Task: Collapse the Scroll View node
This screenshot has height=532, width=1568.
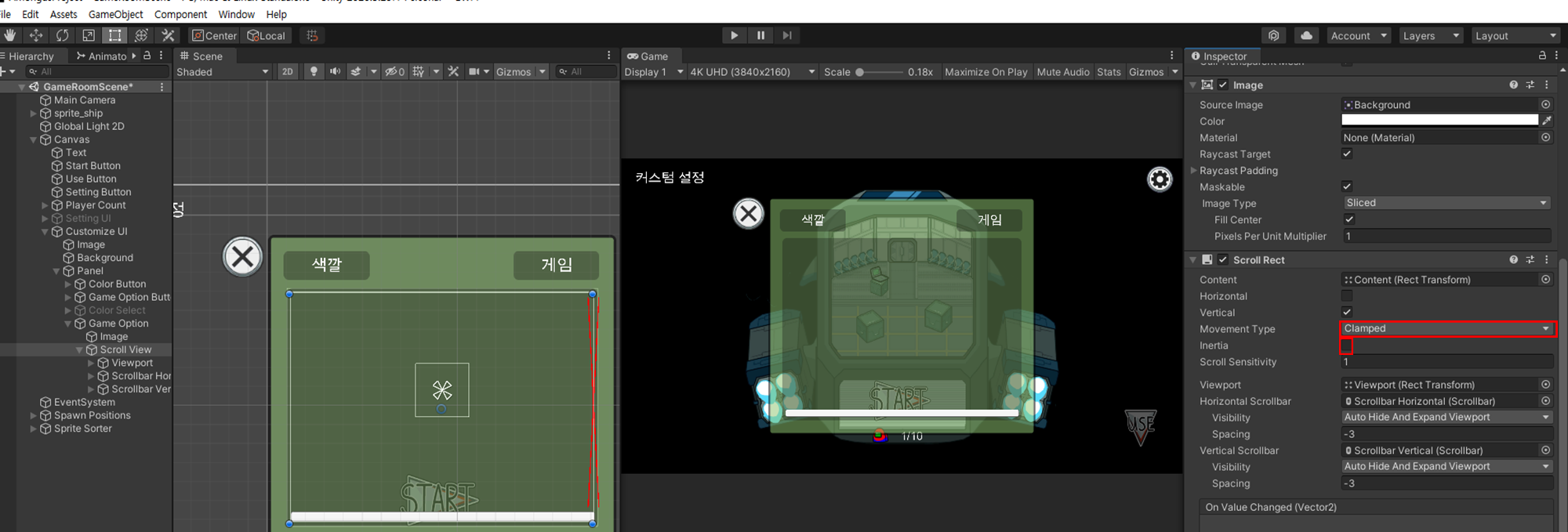Action: click(79, 349)
